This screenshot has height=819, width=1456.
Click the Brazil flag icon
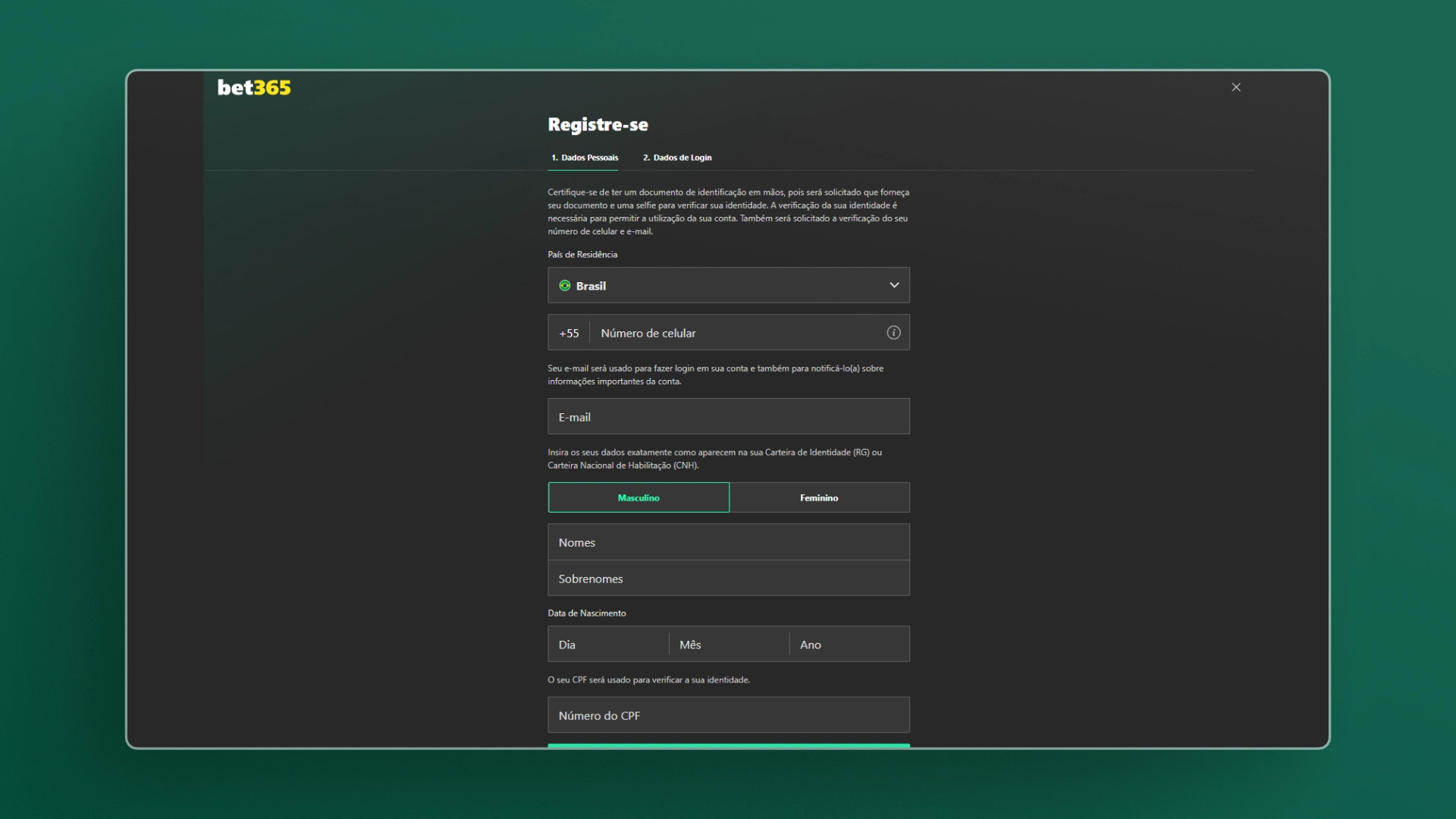(564, 285)
